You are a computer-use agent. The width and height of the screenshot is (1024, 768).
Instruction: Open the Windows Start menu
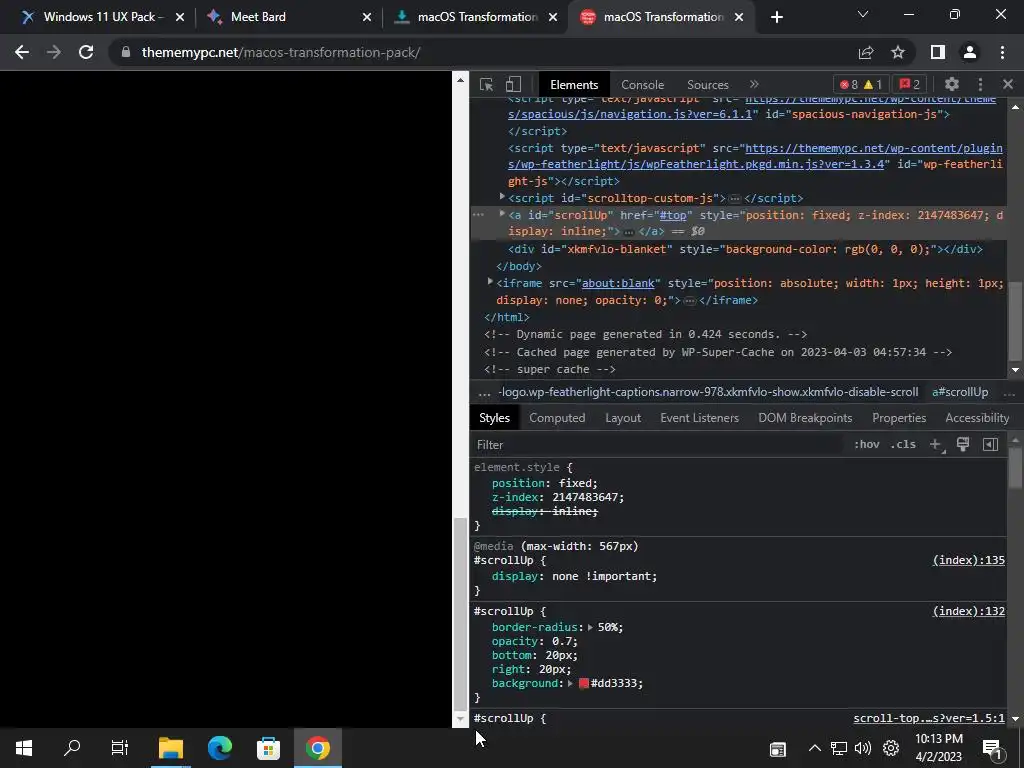[24, 748]
